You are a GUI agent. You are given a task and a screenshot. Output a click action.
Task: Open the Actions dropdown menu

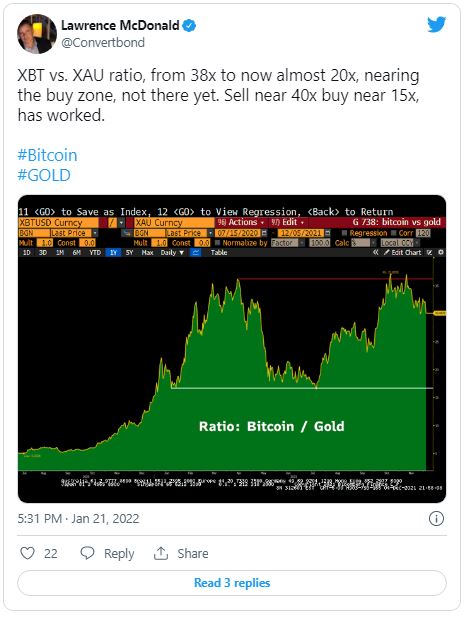[241, 222]
